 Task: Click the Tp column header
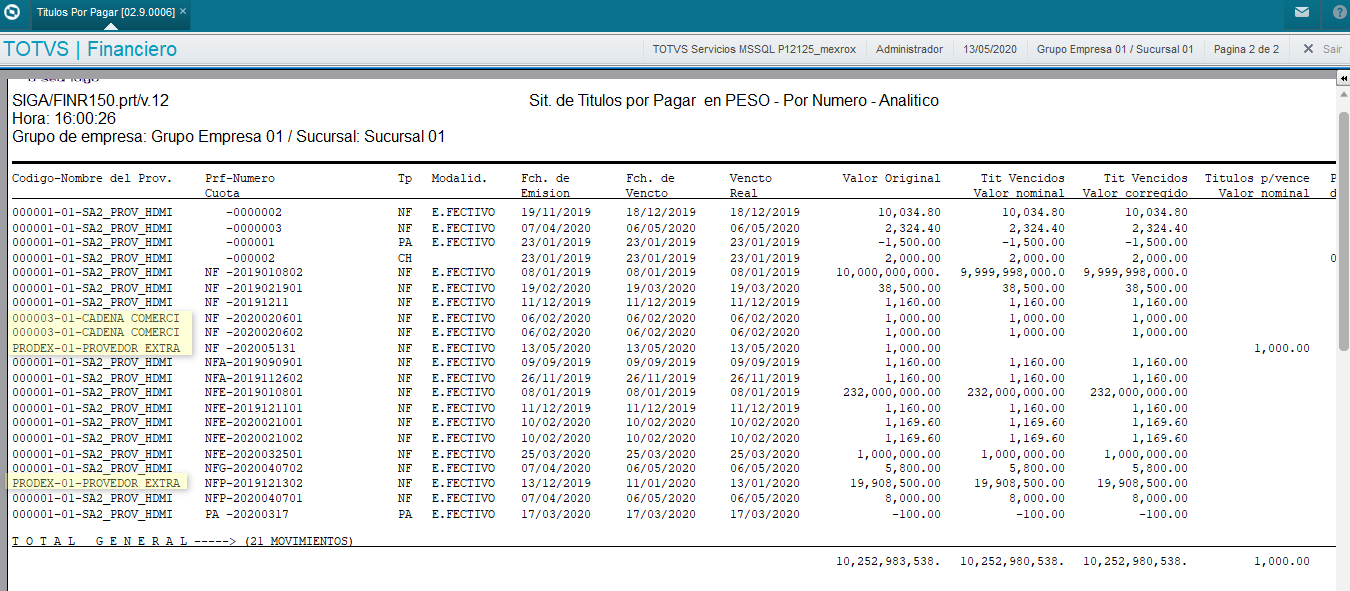405,178
